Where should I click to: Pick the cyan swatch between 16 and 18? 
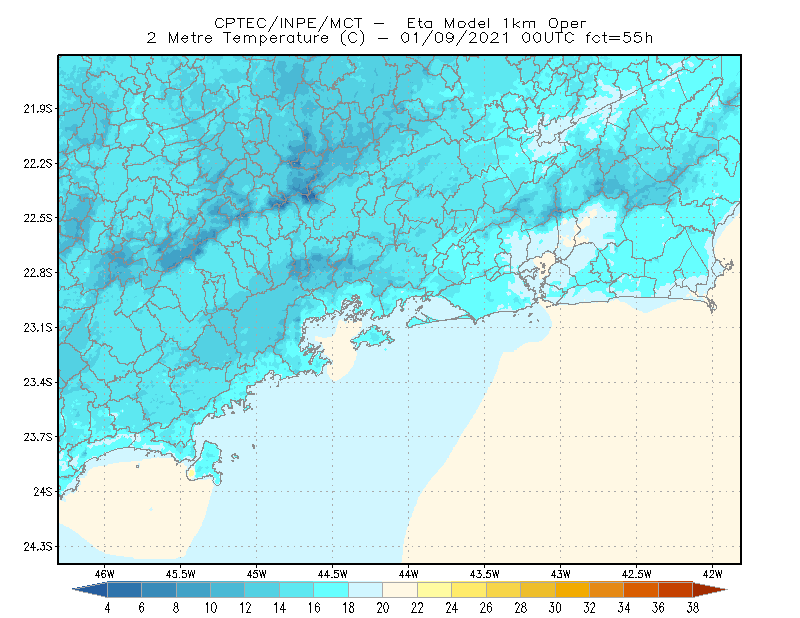click(x=331, y=590)
